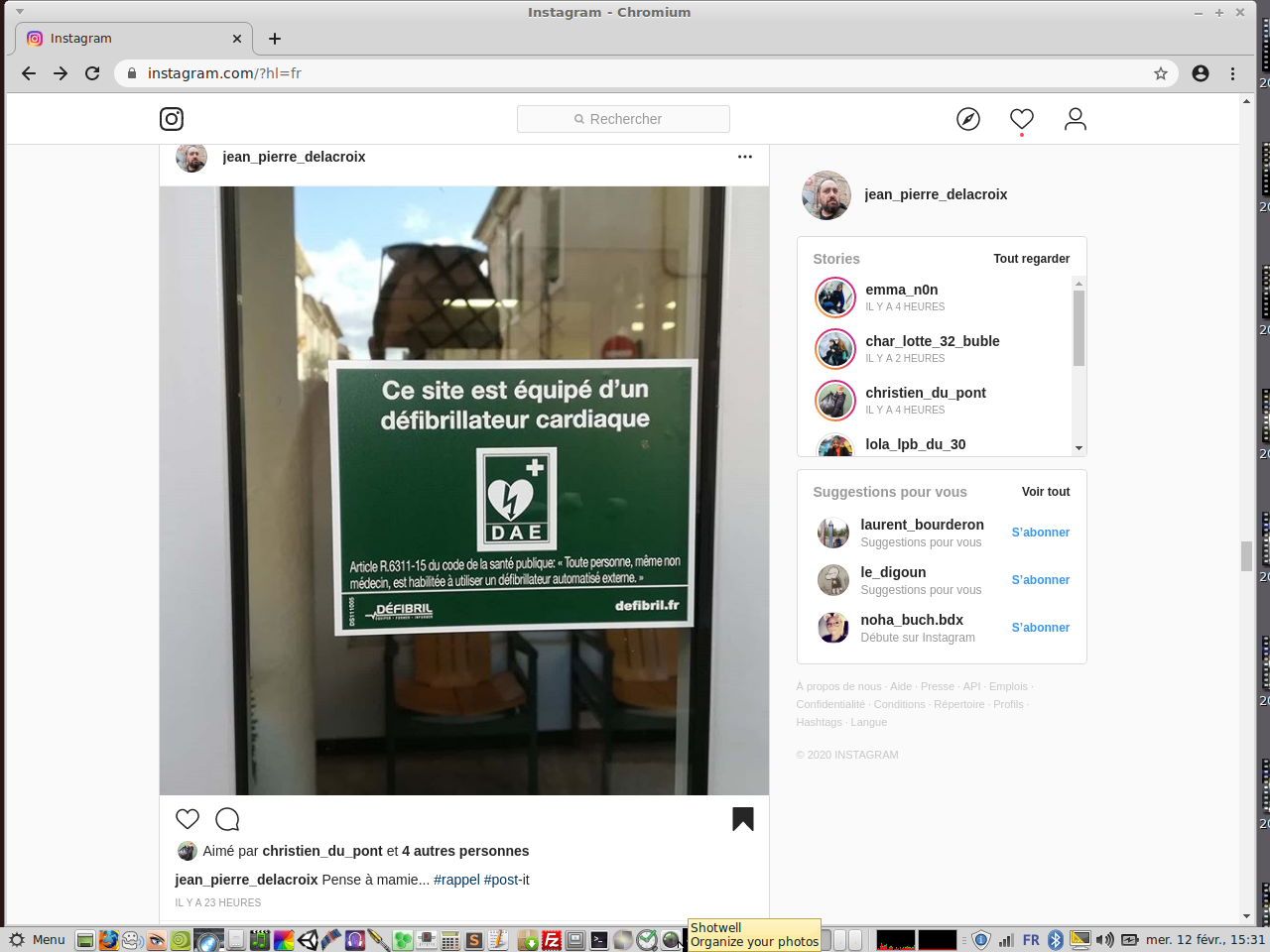Open the Chromium user account icon
The image size is (1270, 952).
coord(1201,73)
